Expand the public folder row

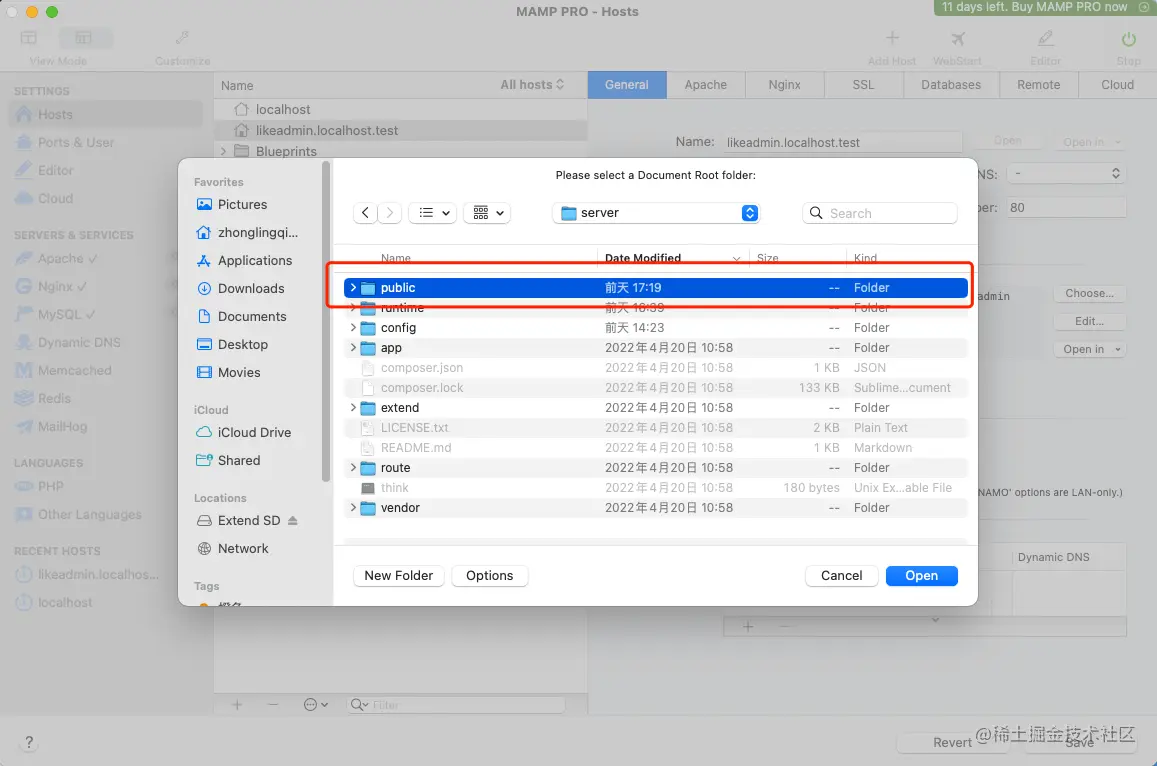tap(353, 288)
